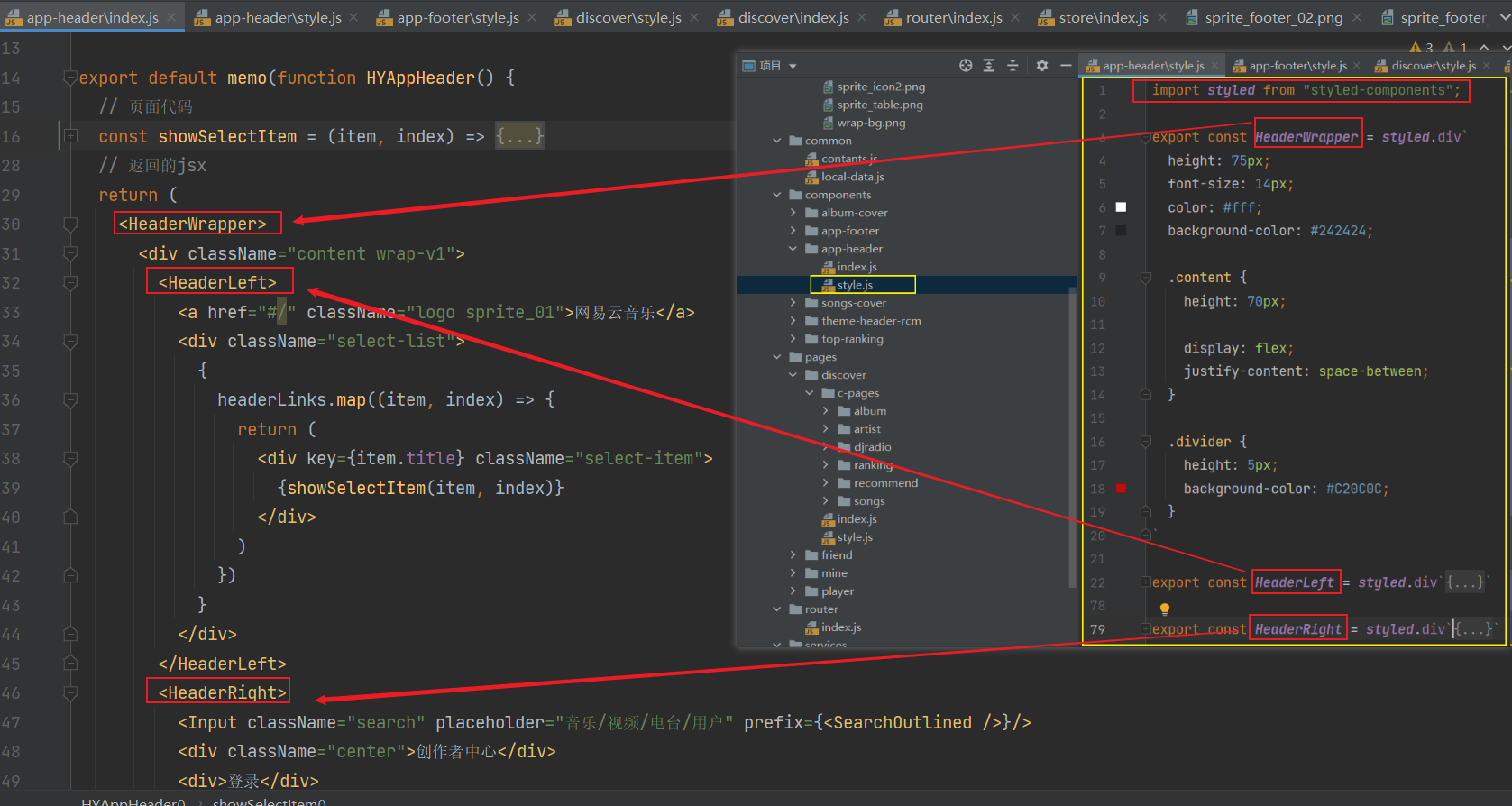Click the red #C20C0C color swatch in gutter

pyautogui.click(x=1121, y=488)
